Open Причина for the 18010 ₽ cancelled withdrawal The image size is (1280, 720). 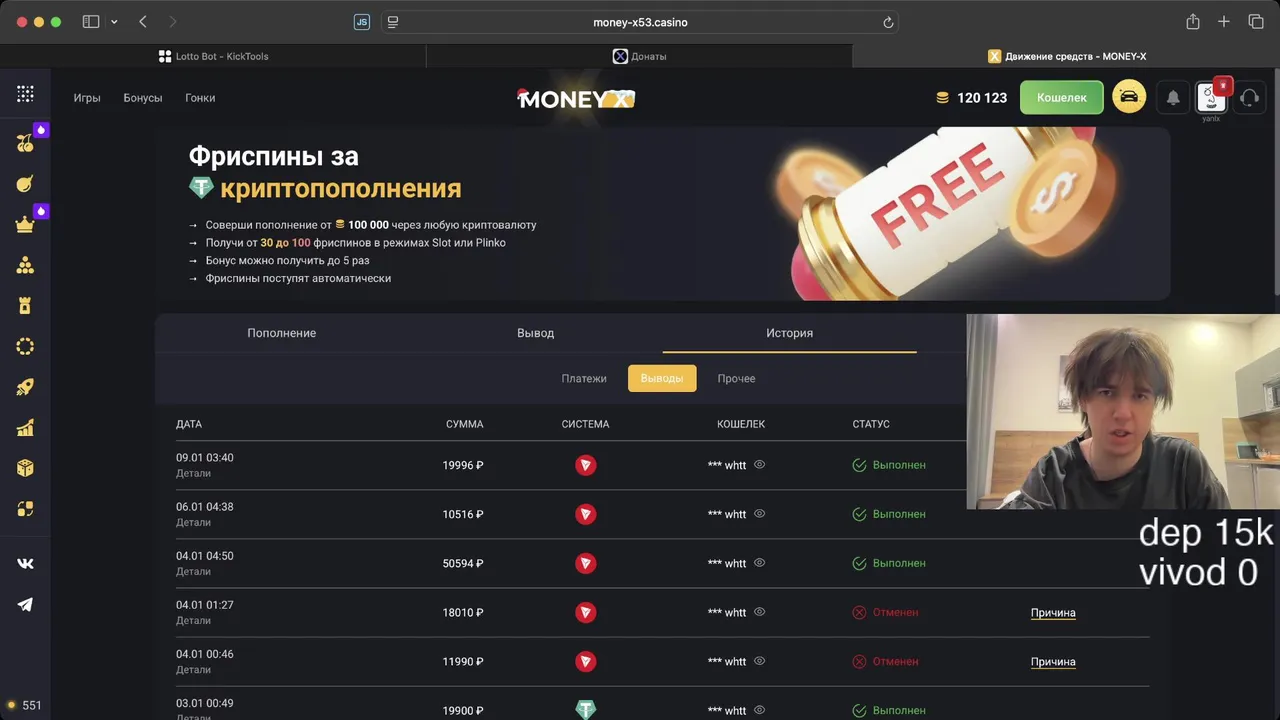coord(1053,613)
